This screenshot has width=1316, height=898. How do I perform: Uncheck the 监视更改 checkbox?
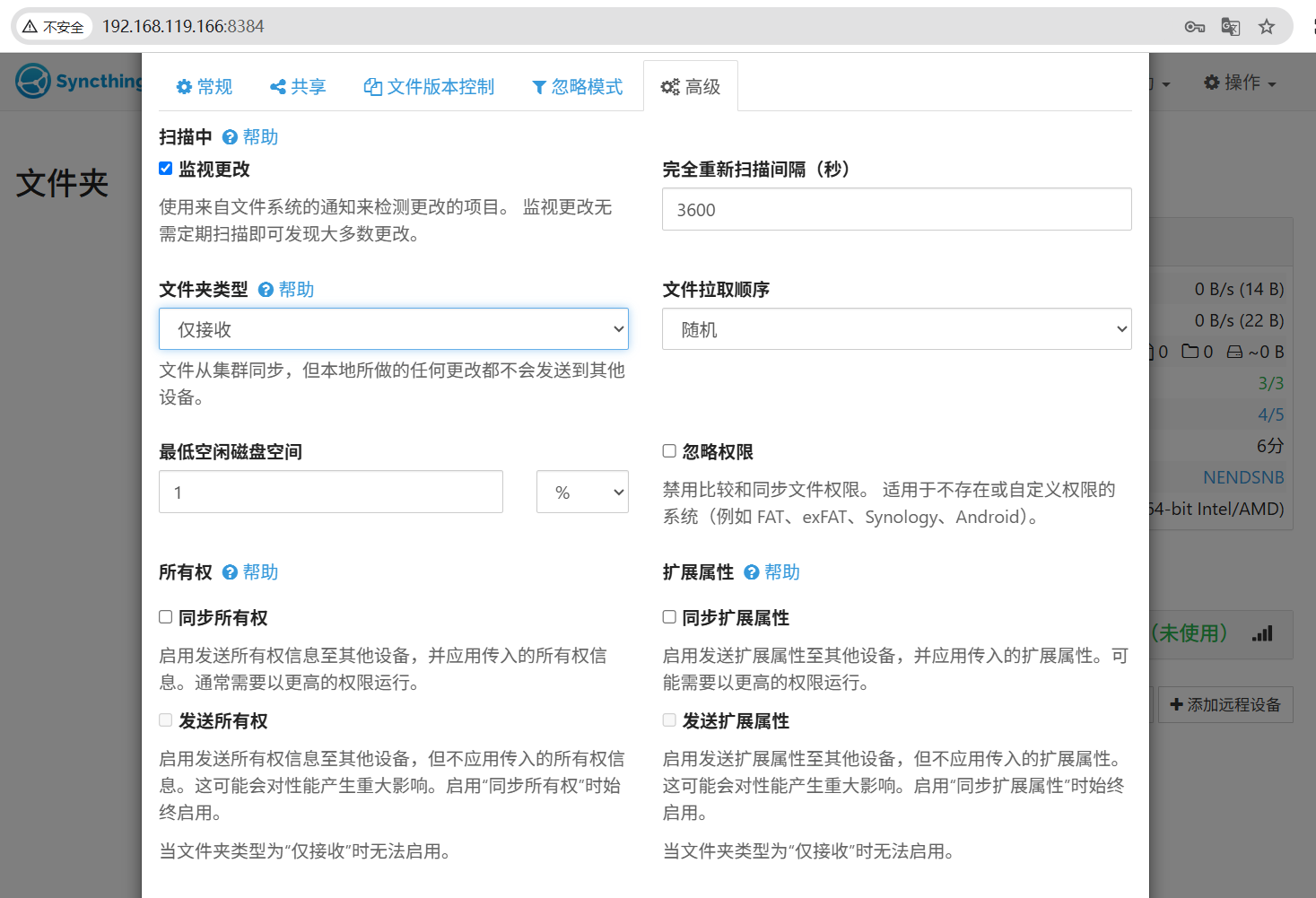pyautogui.click(x=165, y=169)
